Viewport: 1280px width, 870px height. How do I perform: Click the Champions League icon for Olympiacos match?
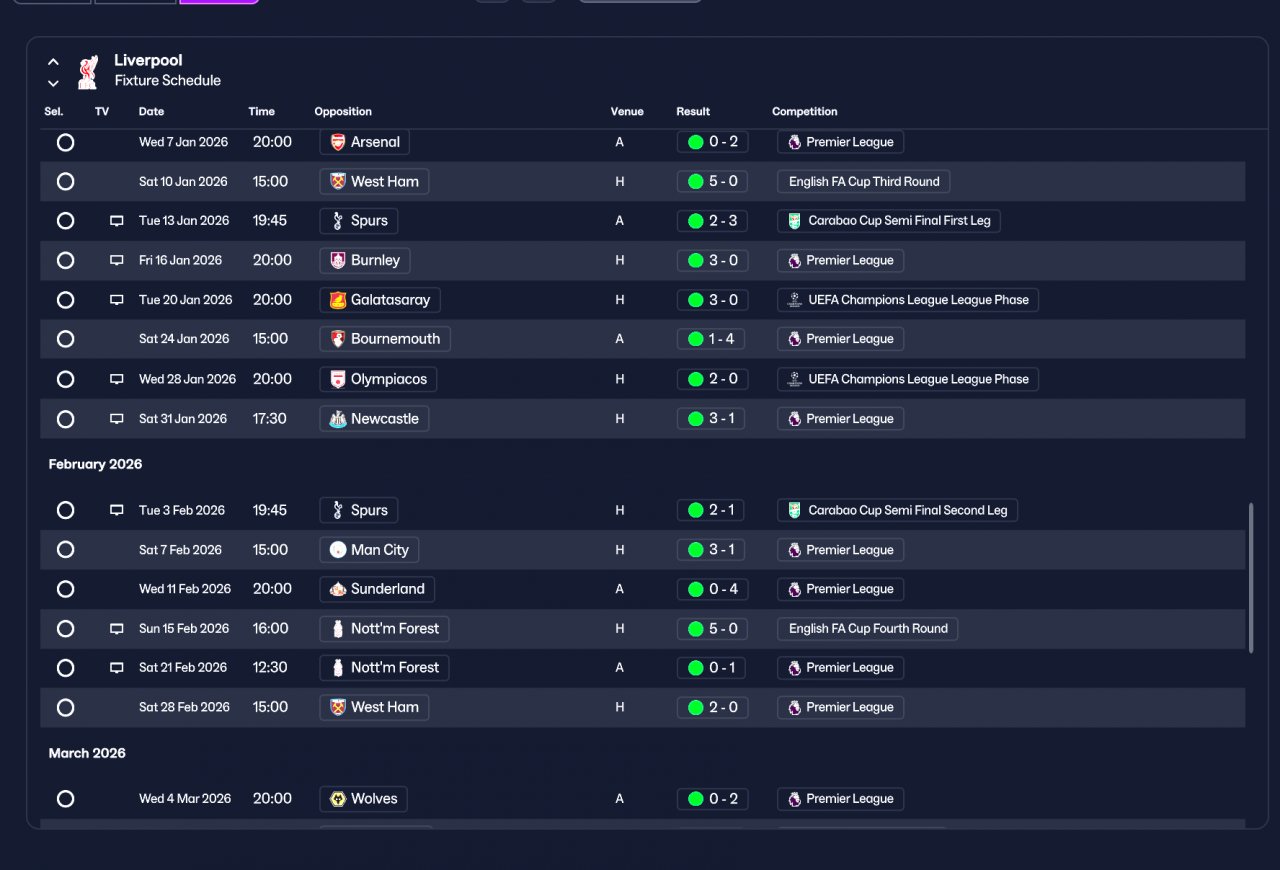point(794,379)
